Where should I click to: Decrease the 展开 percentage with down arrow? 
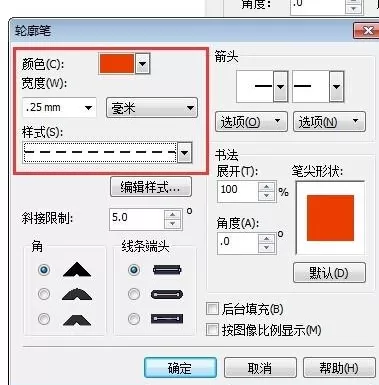267,196
